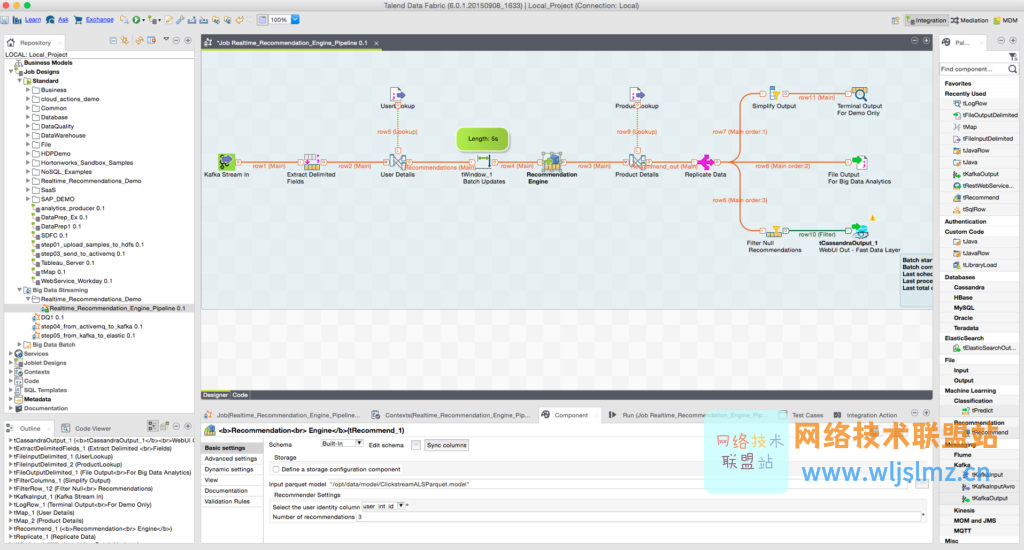Open the Schema Built-In dropdown

359,444
